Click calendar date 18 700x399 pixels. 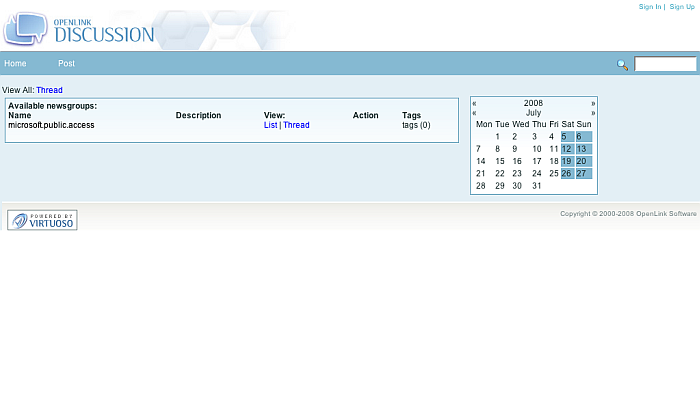tap(554, 161)
